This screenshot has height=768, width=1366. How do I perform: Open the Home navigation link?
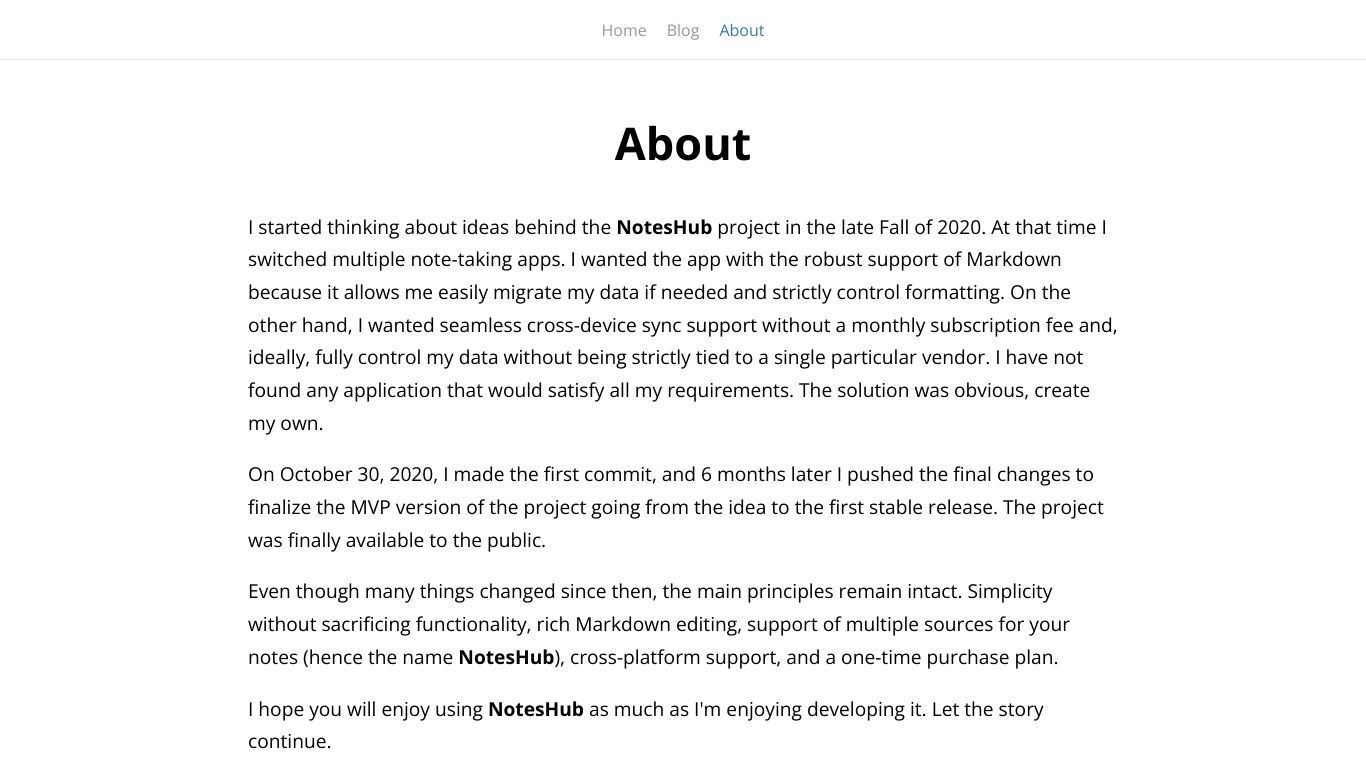624,30
